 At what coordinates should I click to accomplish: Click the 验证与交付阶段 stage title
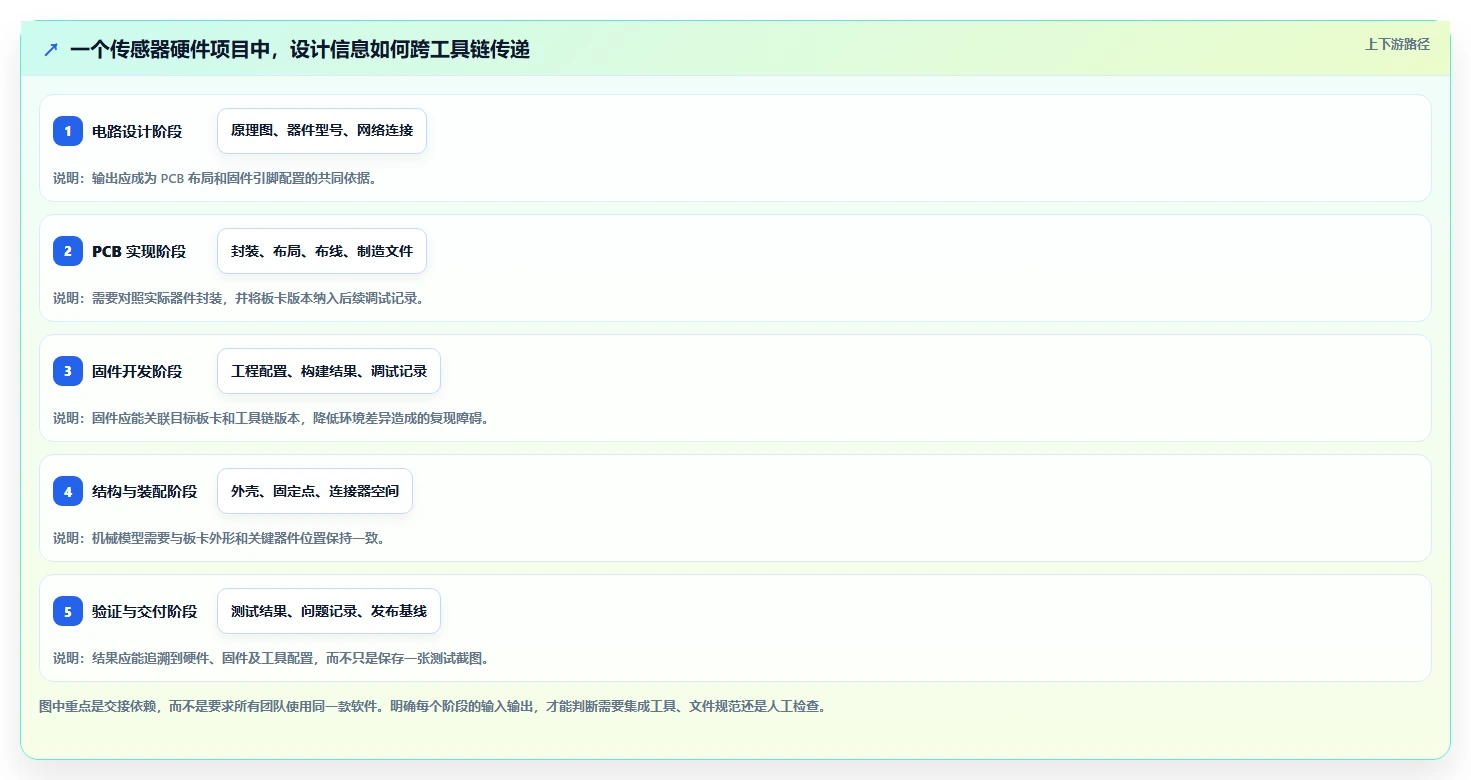[145, 611]
